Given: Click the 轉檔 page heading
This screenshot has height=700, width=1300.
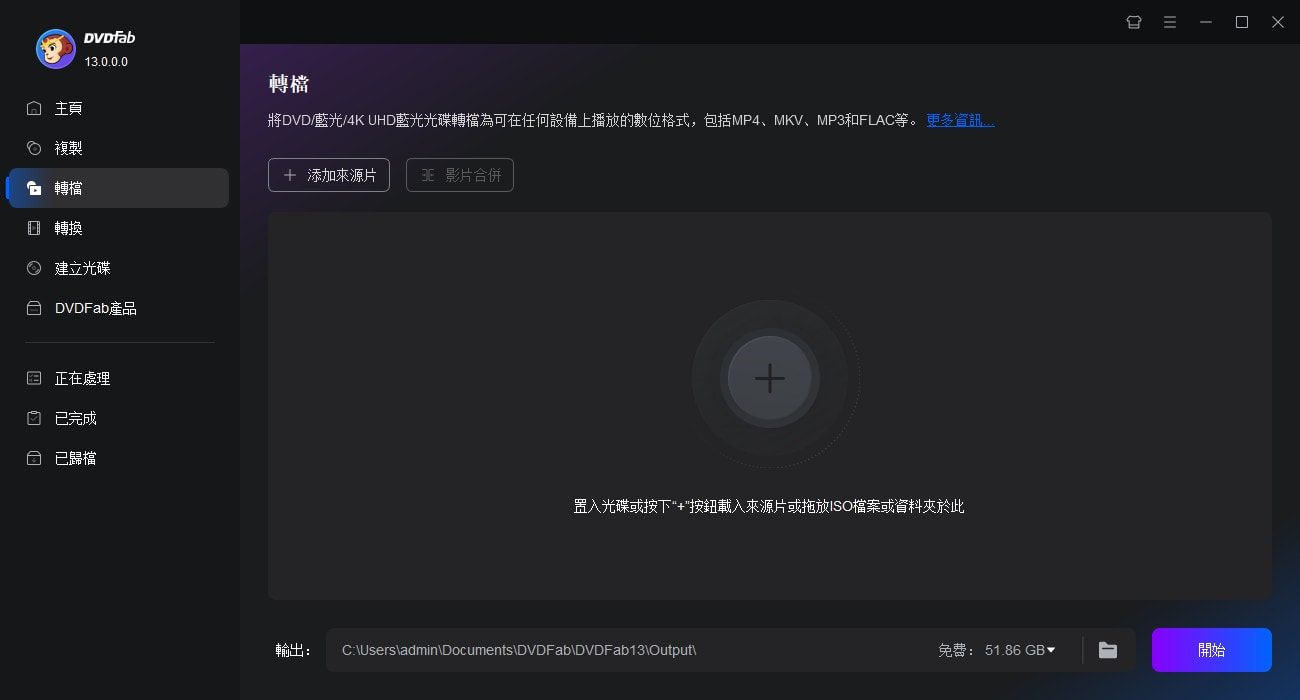Looking at the screenshot, I should pos(289,84).
